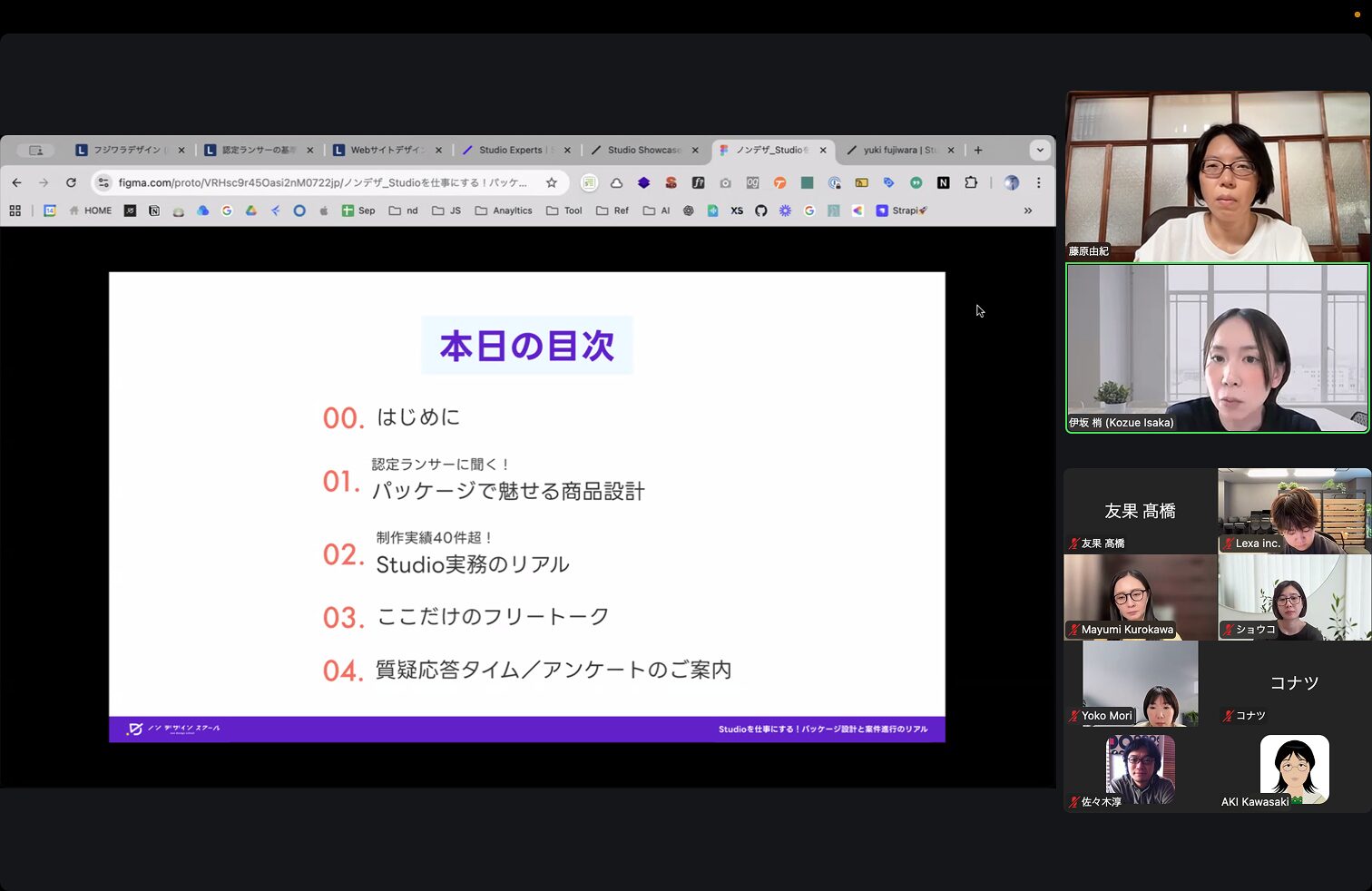This screenshot has height=891, width=1372.
Task: Click the browser reload button
Action: click(x=71, y=182)
